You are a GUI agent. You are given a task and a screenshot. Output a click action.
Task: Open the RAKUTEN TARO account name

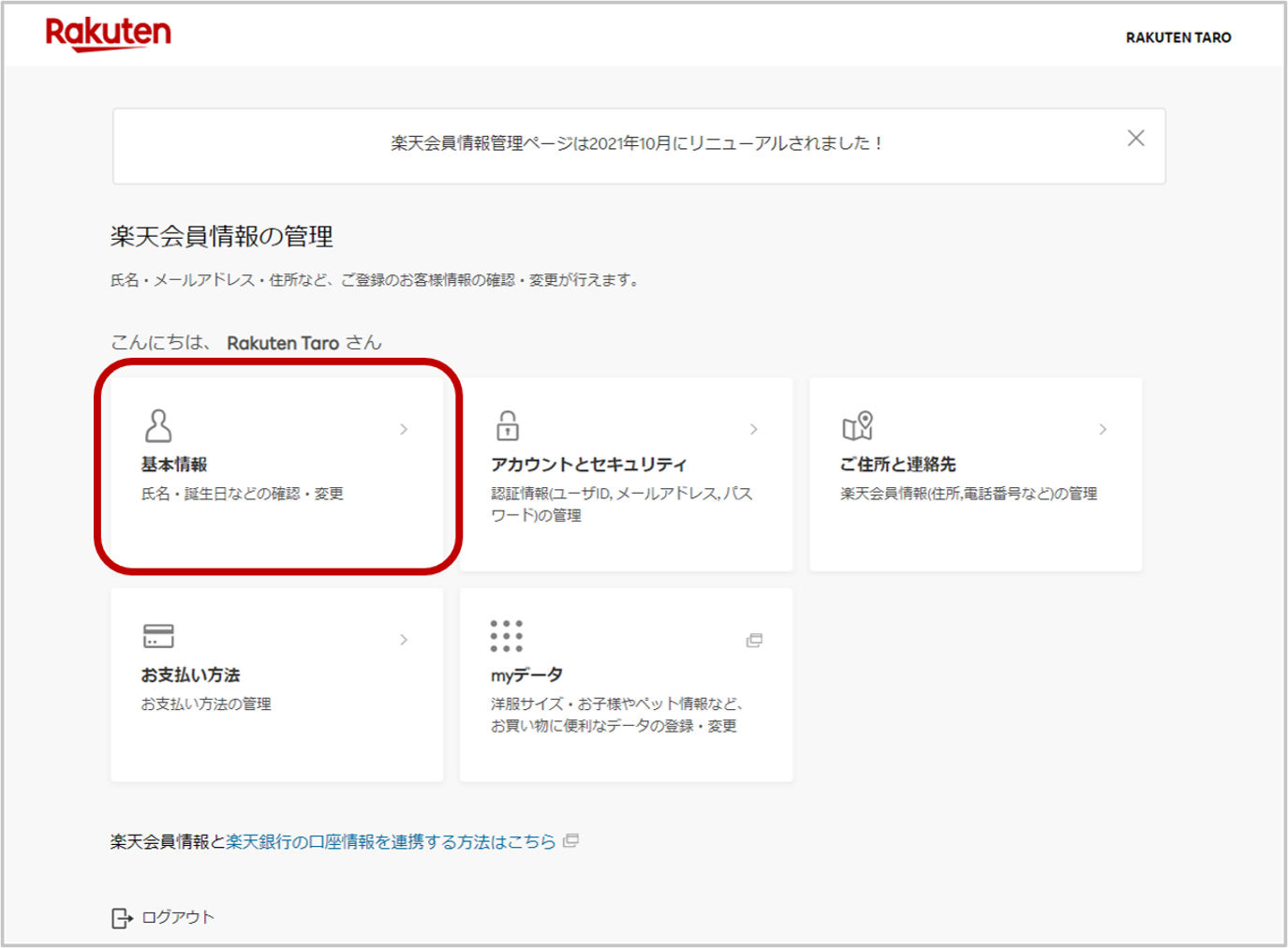[1178, 37]
